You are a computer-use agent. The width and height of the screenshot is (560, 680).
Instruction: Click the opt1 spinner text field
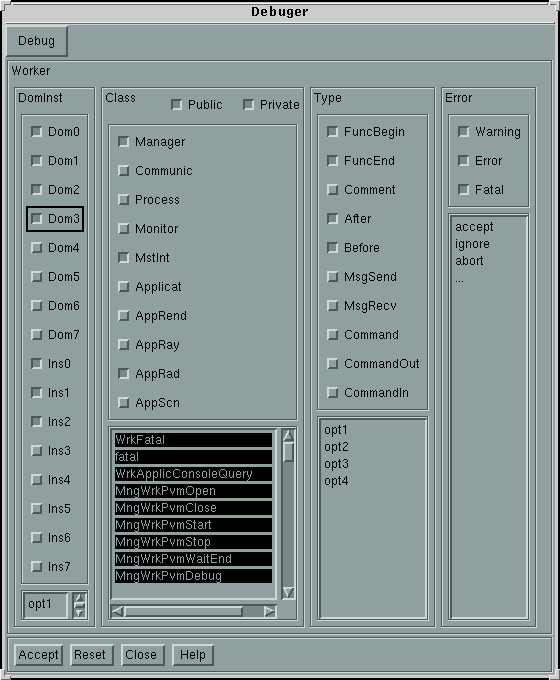point(46,605)
